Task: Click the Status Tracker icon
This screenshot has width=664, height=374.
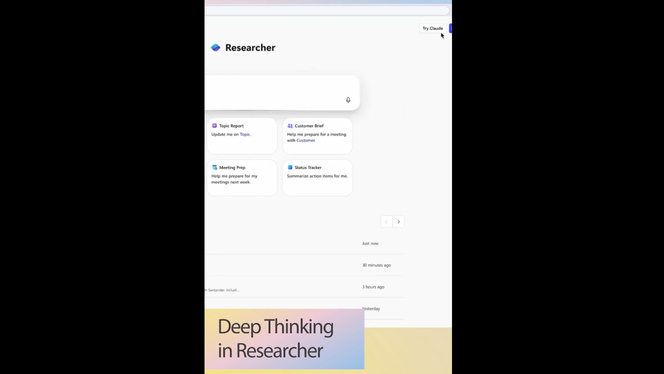Action: [x=290, y=167]
